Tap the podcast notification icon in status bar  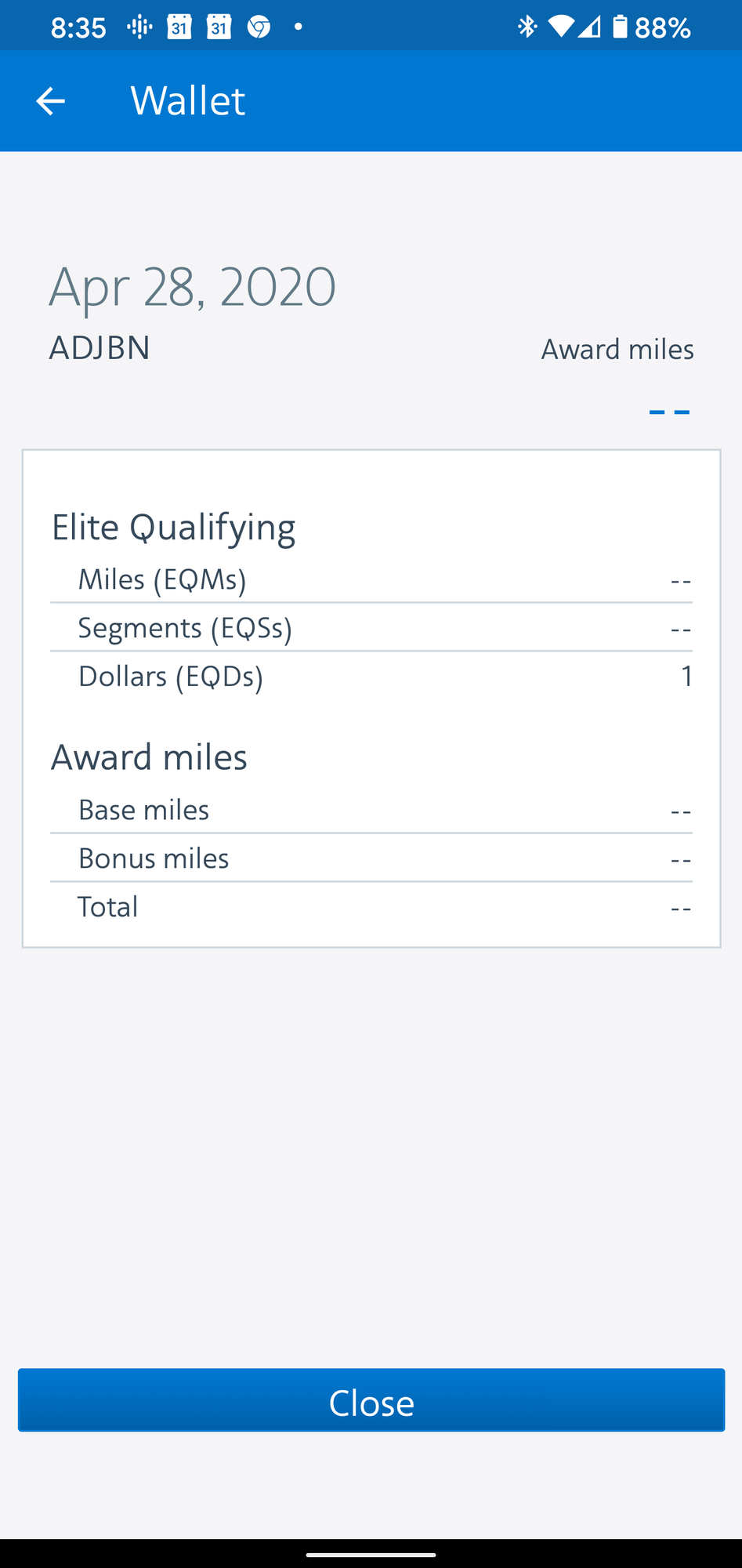[x=139, y=27]
